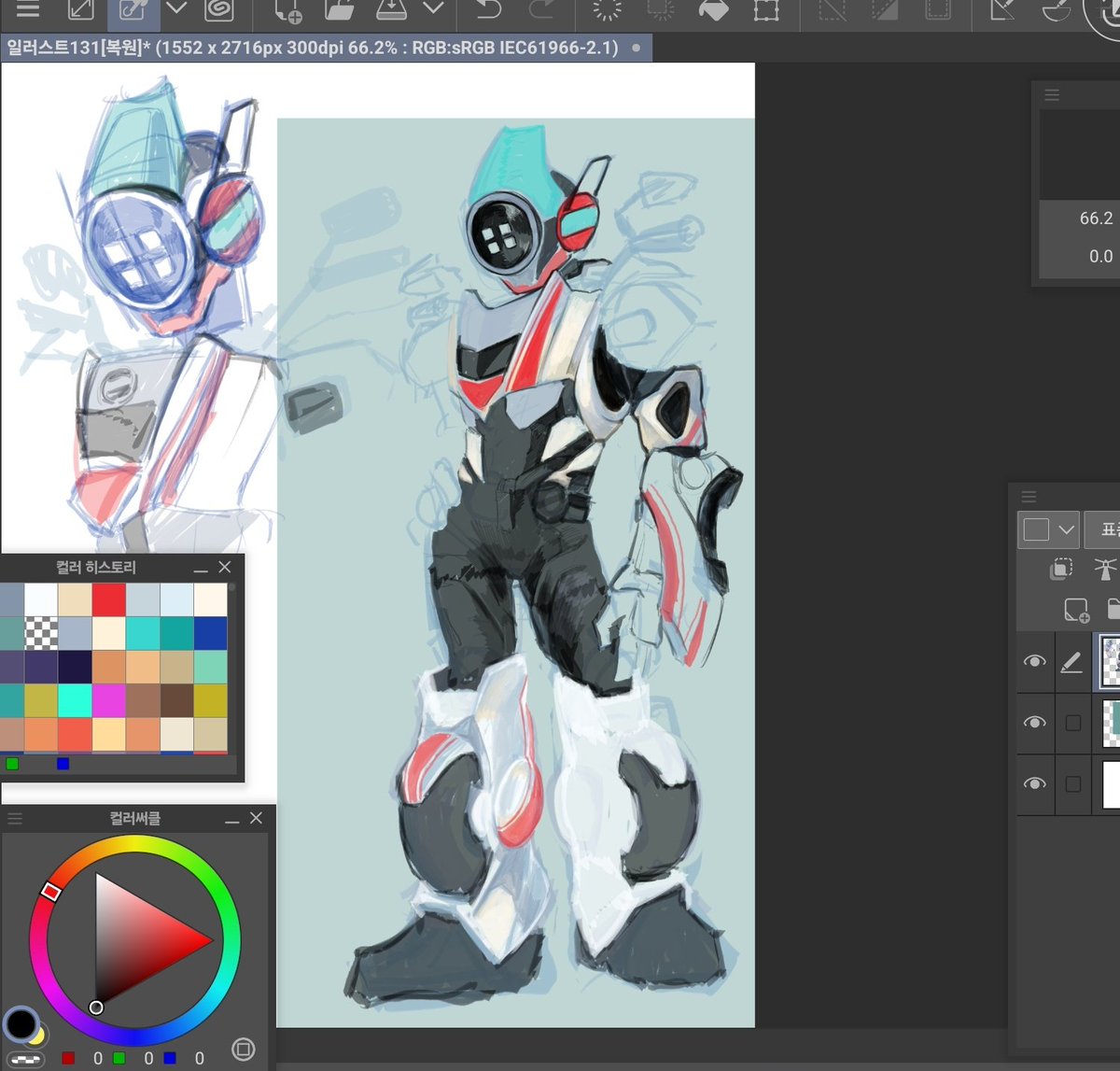The width and height of the screenshot is (1120, 1071).
Task: Hide the top layer with its eye icon
Action: click(x=1034, y=661)
